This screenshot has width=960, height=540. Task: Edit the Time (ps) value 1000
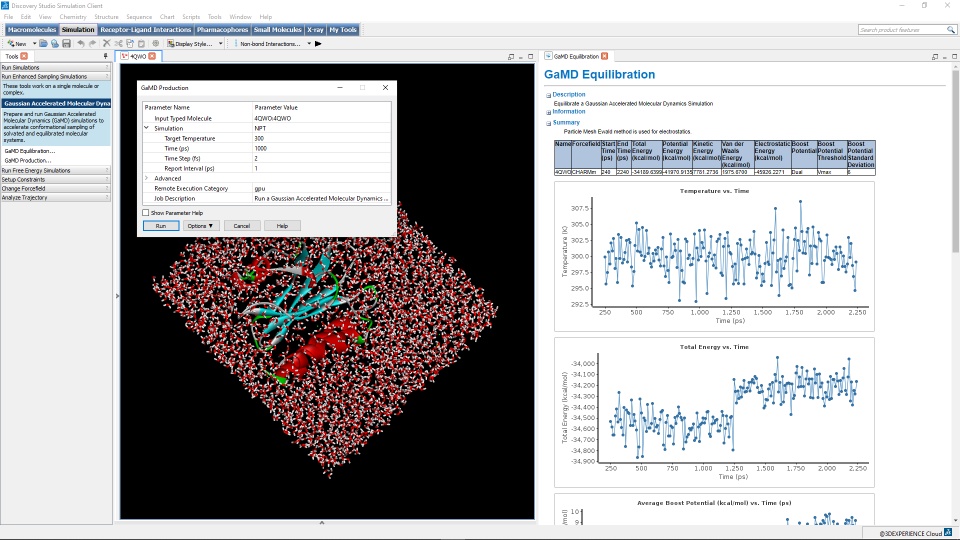pyautogui.click(x=321, y=148)
